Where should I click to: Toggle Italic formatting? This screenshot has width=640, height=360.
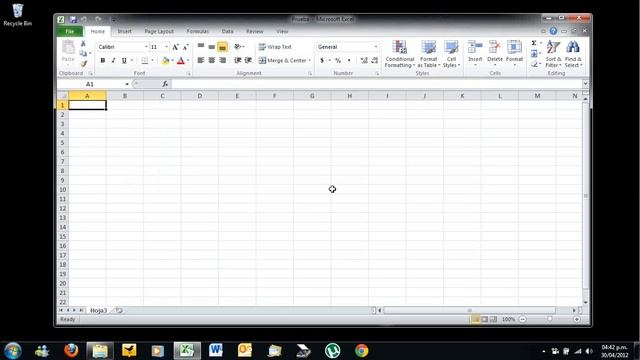point(113,60)
